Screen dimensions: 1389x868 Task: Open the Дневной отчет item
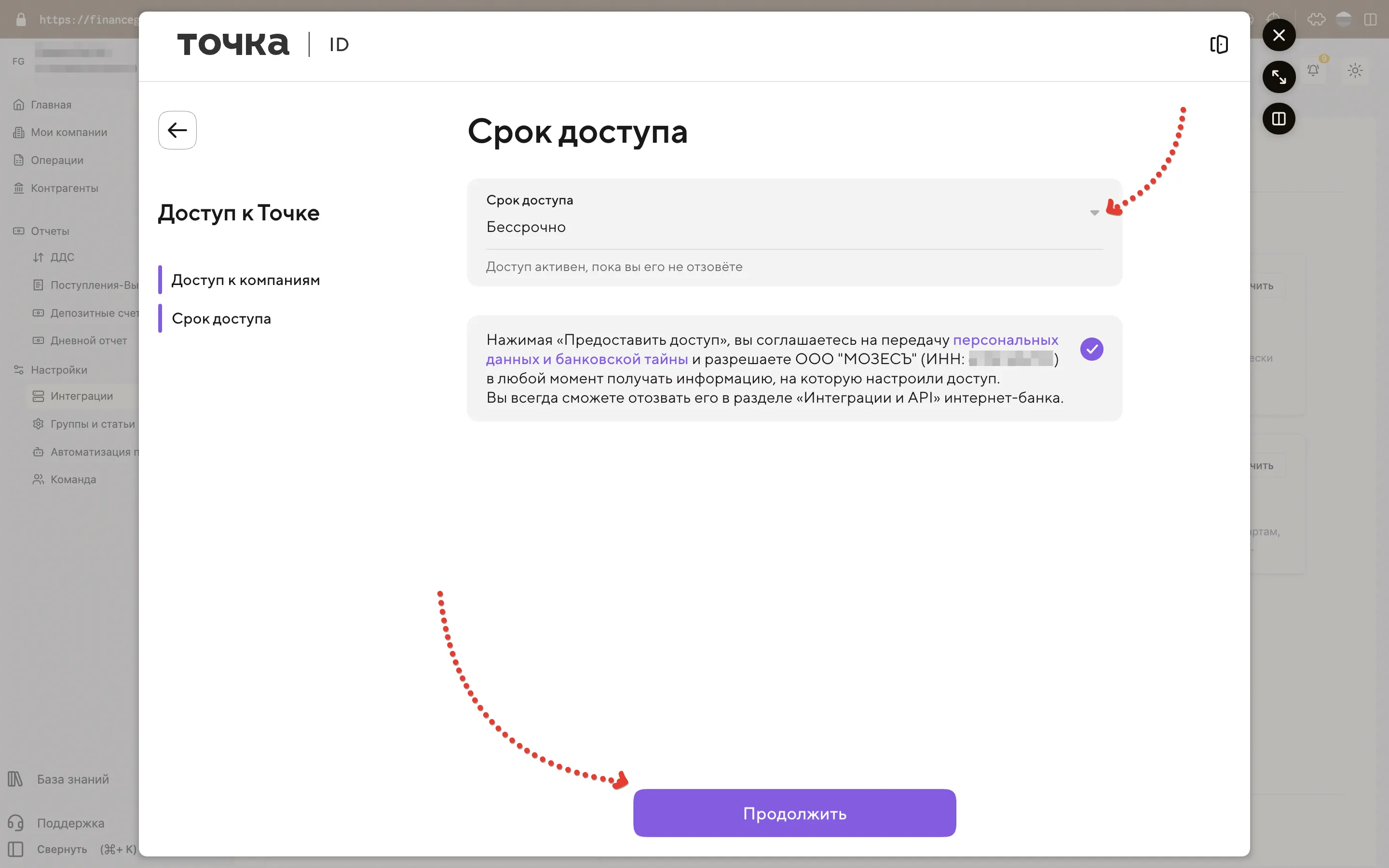88,340
